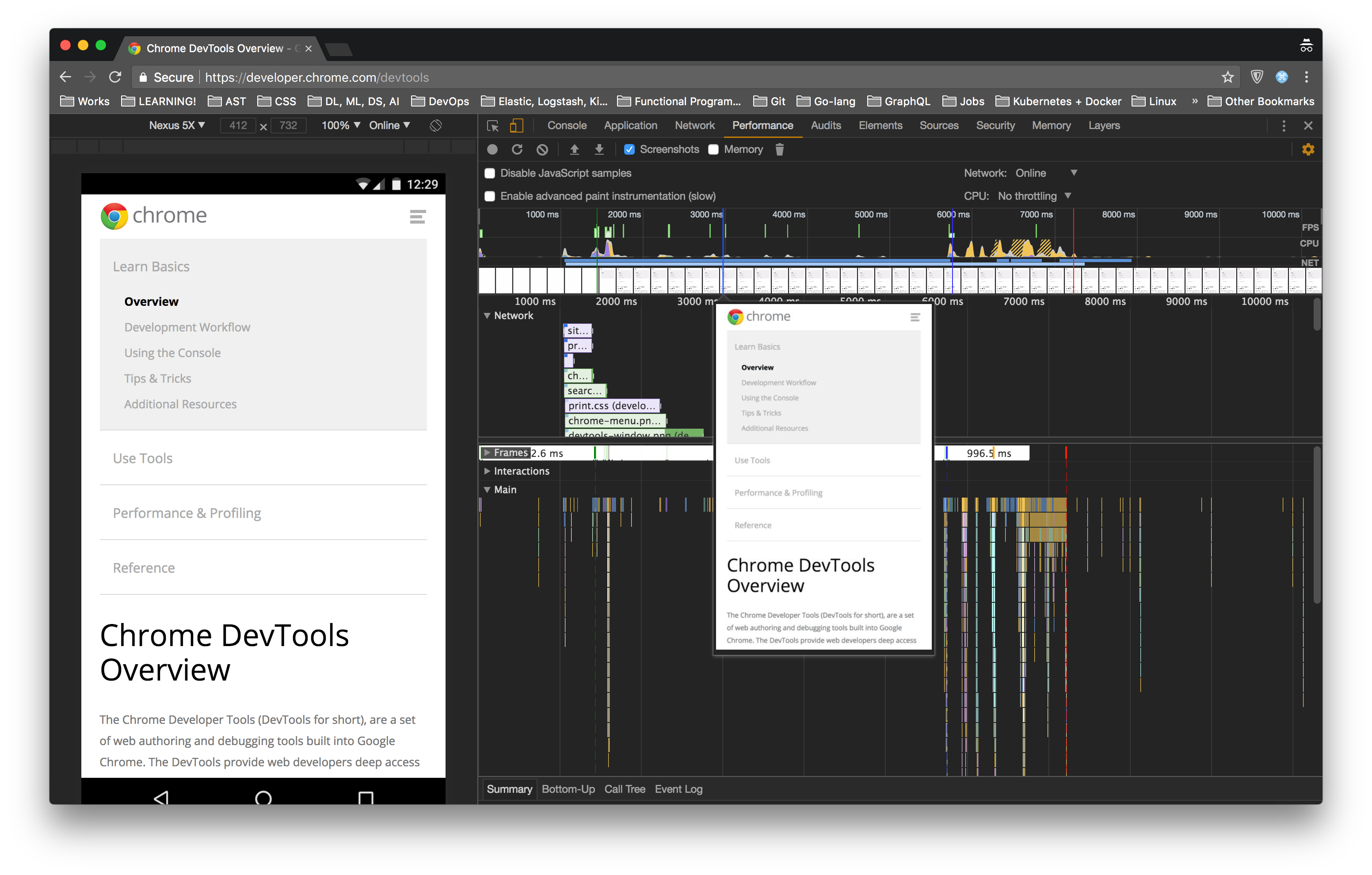Open the Audits tab

[826, 126]
